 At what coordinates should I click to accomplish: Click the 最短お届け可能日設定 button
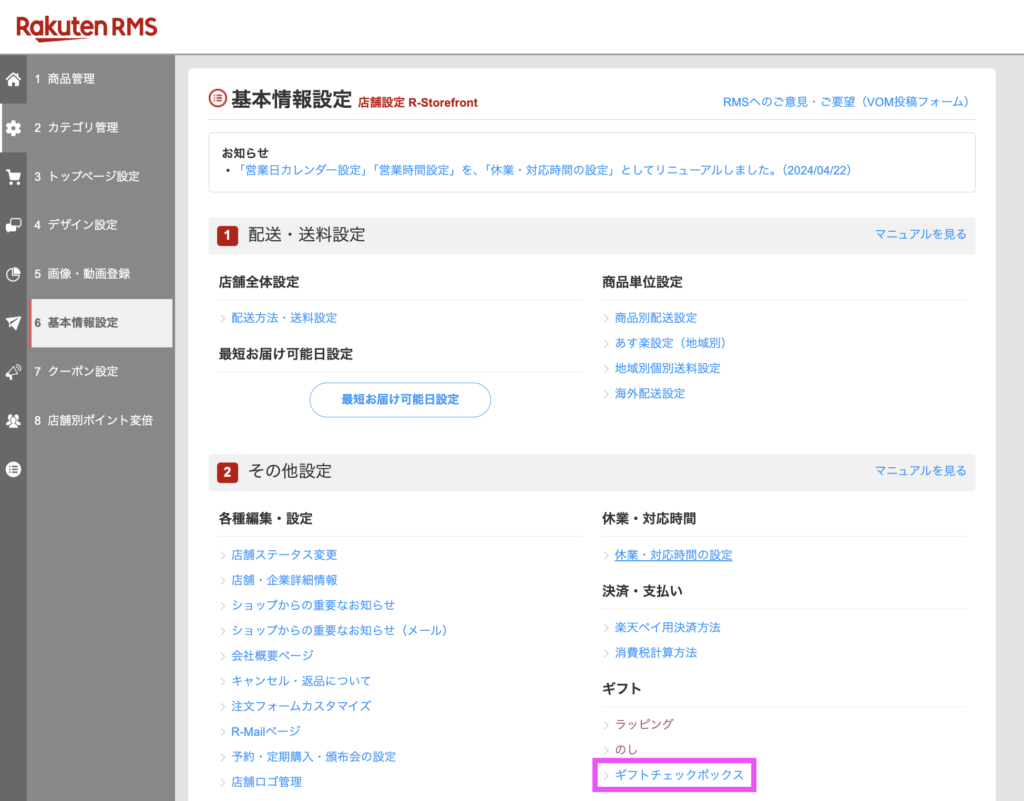pos(400,400)
